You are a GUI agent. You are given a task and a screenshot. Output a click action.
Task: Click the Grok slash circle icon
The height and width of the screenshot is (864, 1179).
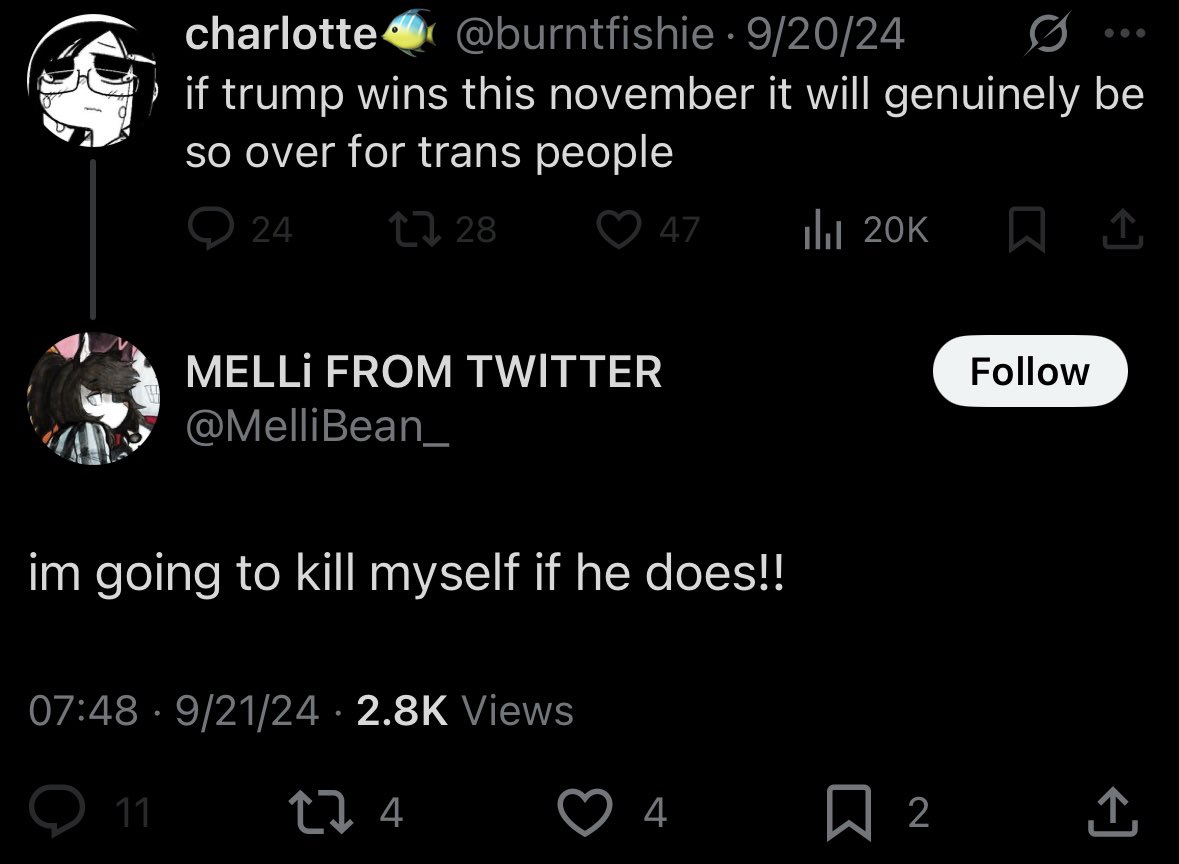pyautogui.click(x=1047, y=34)
